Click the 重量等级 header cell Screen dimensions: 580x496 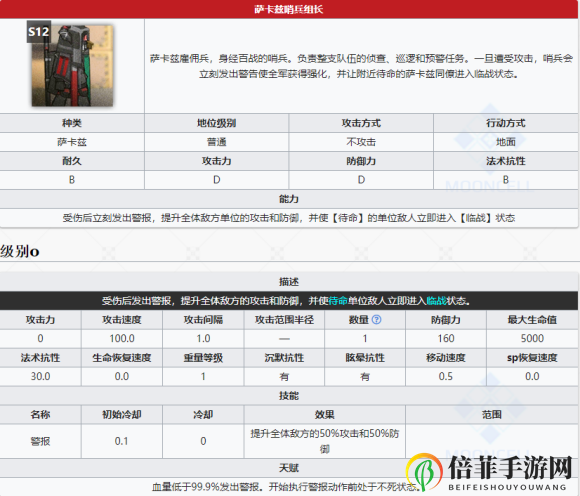click(203, 358)
